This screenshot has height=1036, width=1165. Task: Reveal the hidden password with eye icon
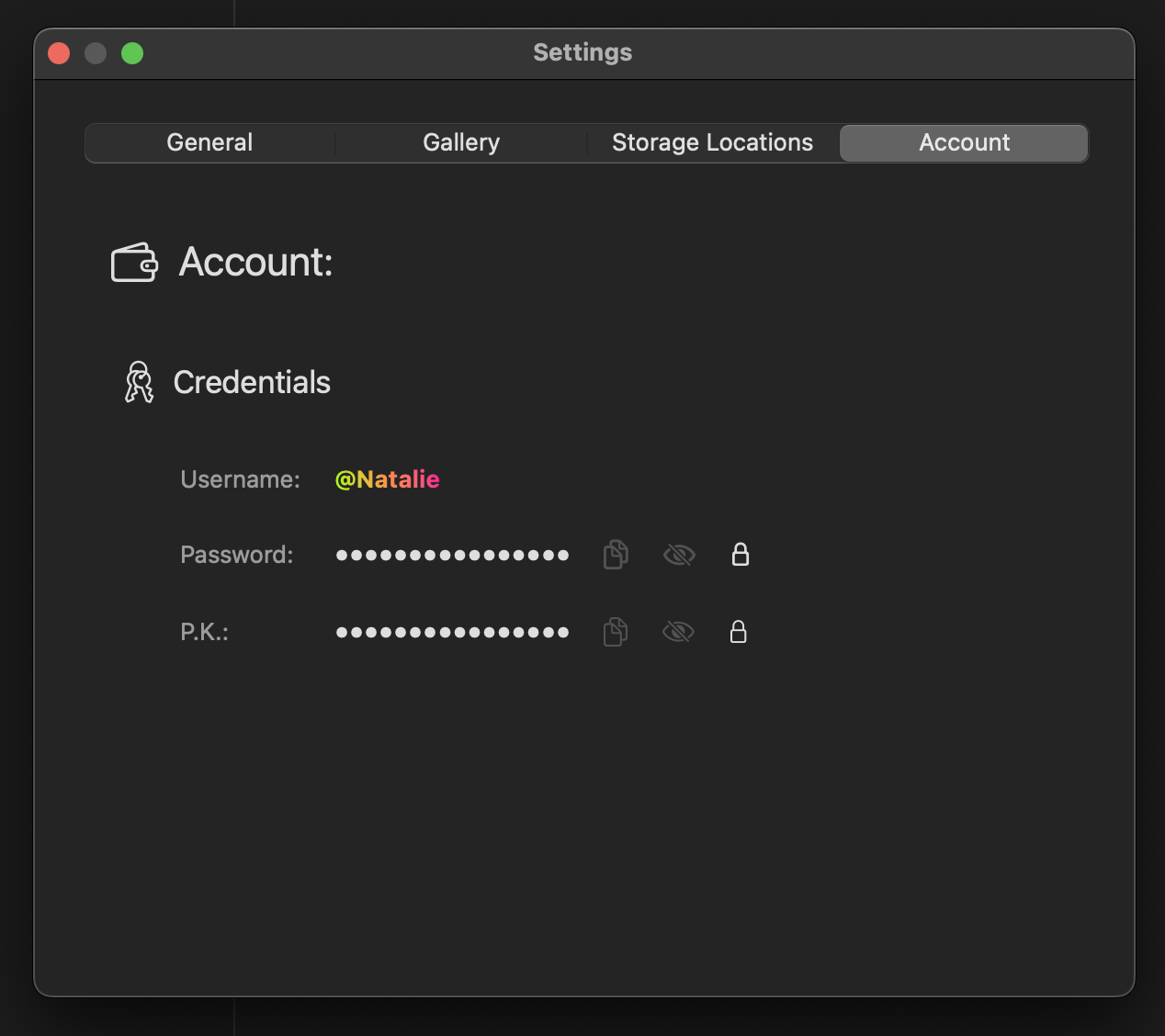(679, 555)
